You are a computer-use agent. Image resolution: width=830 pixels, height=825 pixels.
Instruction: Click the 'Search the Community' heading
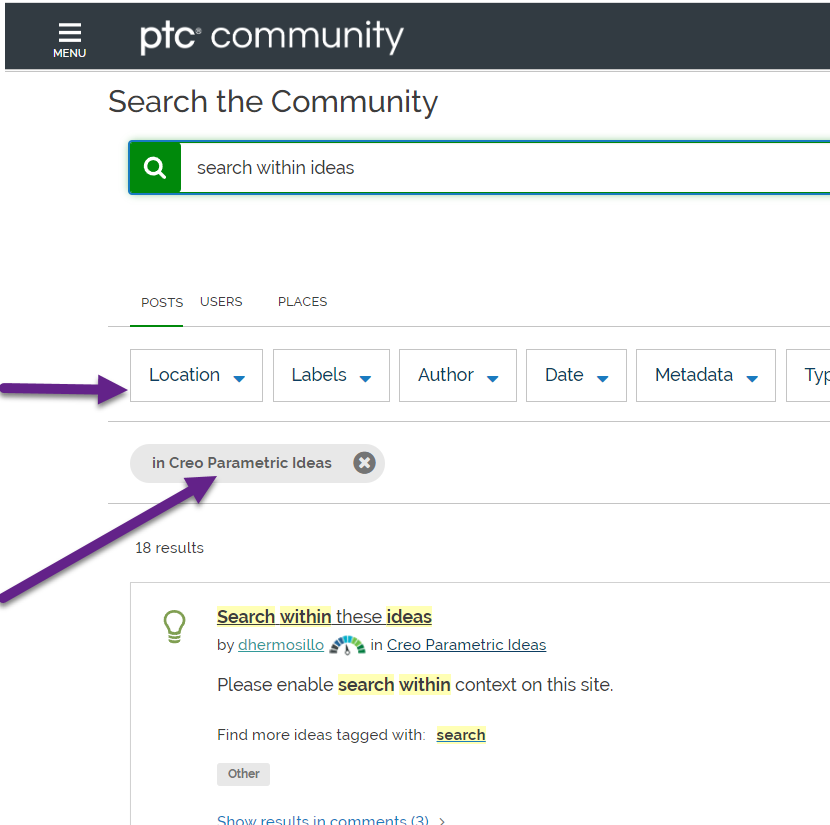pos(273,102)
